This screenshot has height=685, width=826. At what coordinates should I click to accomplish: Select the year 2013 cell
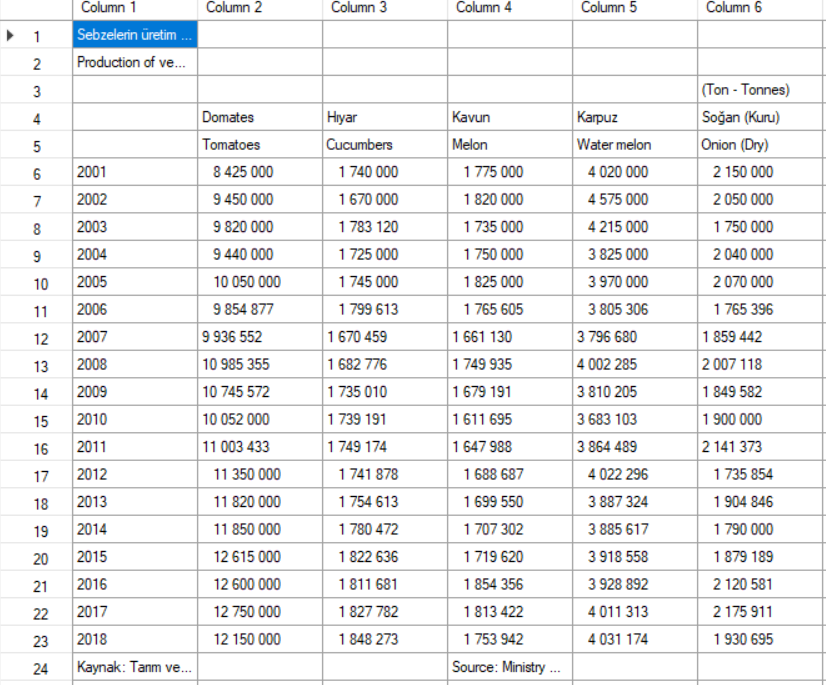click(x=135, y=501)
